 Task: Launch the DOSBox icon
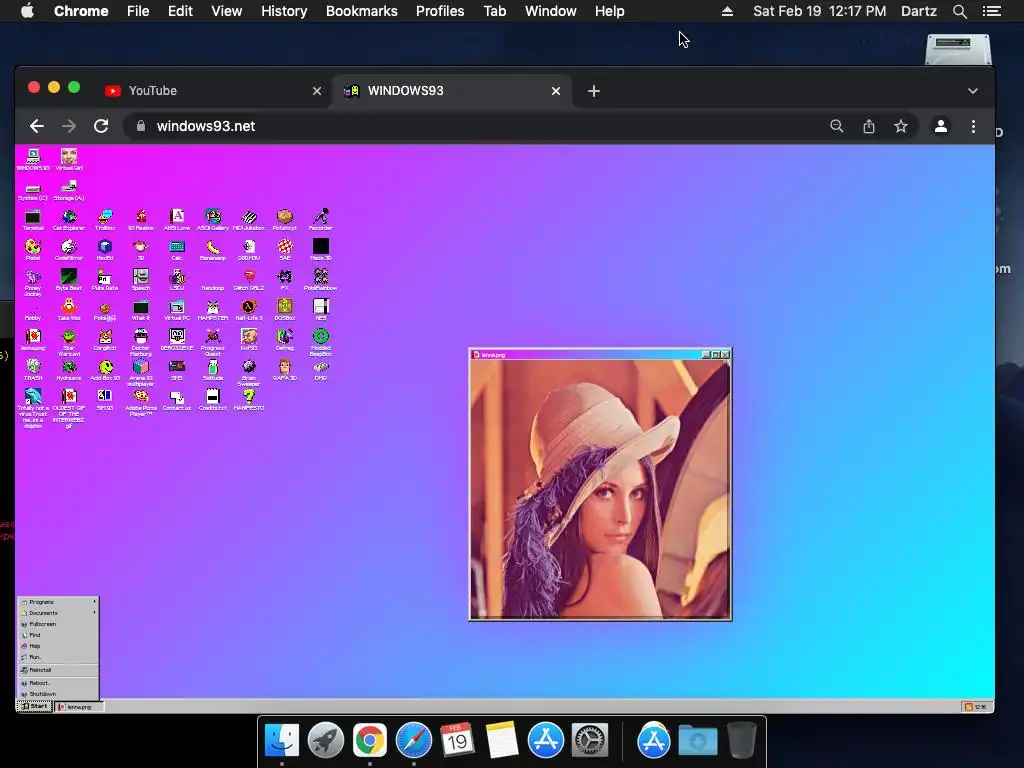285,310
